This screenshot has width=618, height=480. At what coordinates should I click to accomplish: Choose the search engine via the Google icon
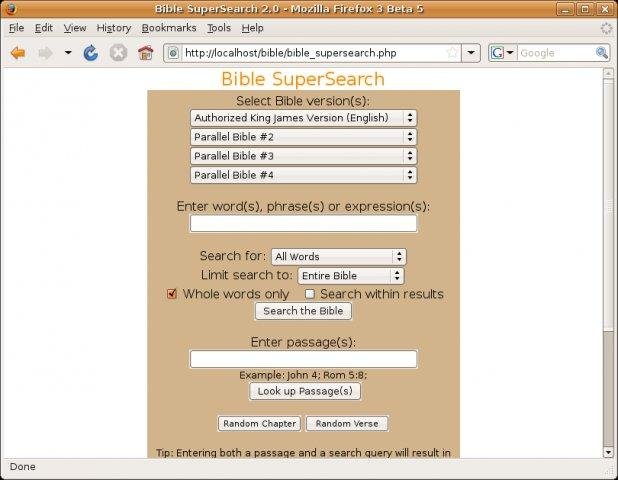[502, 53]
